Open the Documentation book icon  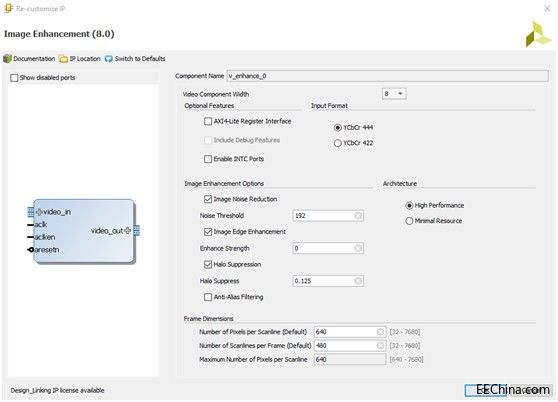click(x=7, y=59)
